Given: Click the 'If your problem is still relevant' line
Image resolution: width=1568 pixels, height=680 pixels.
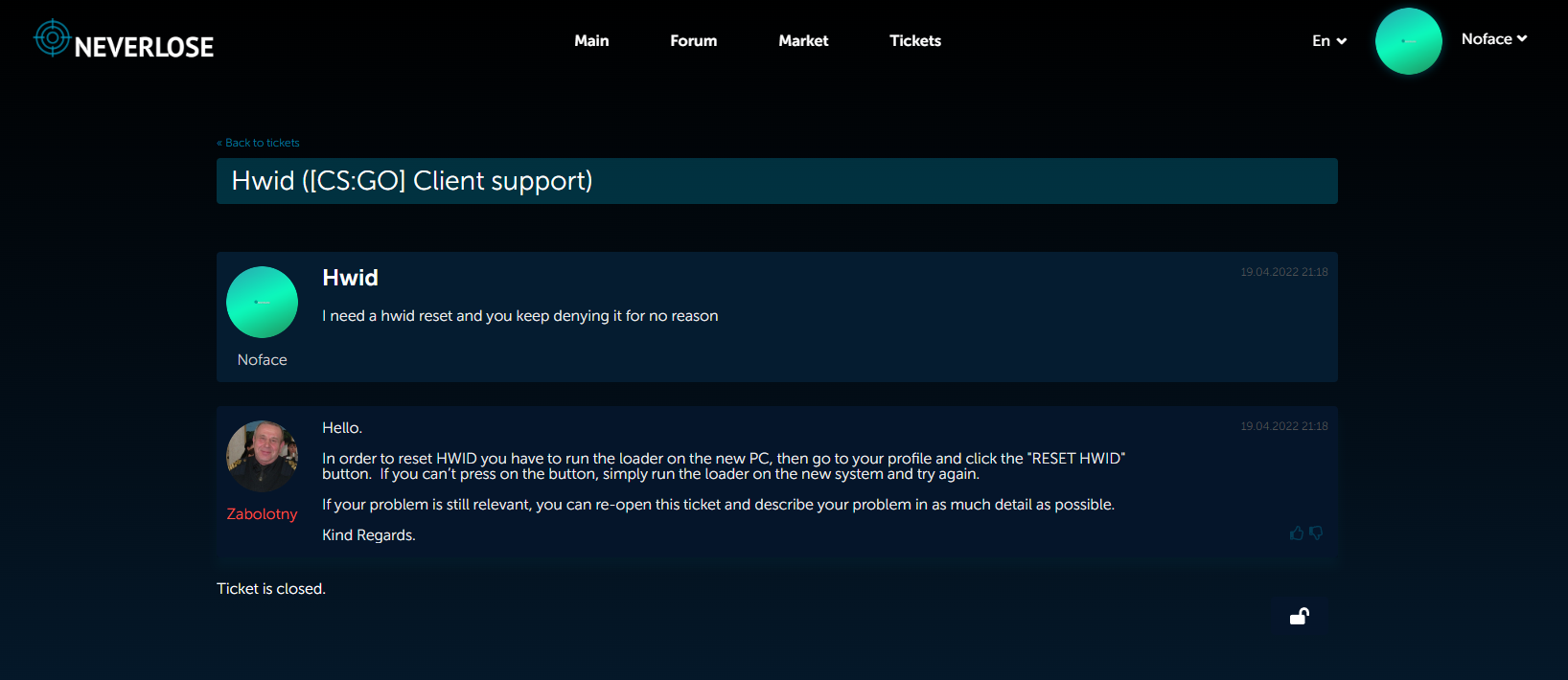Looking at the screenshot, I should tap(718, 505).
